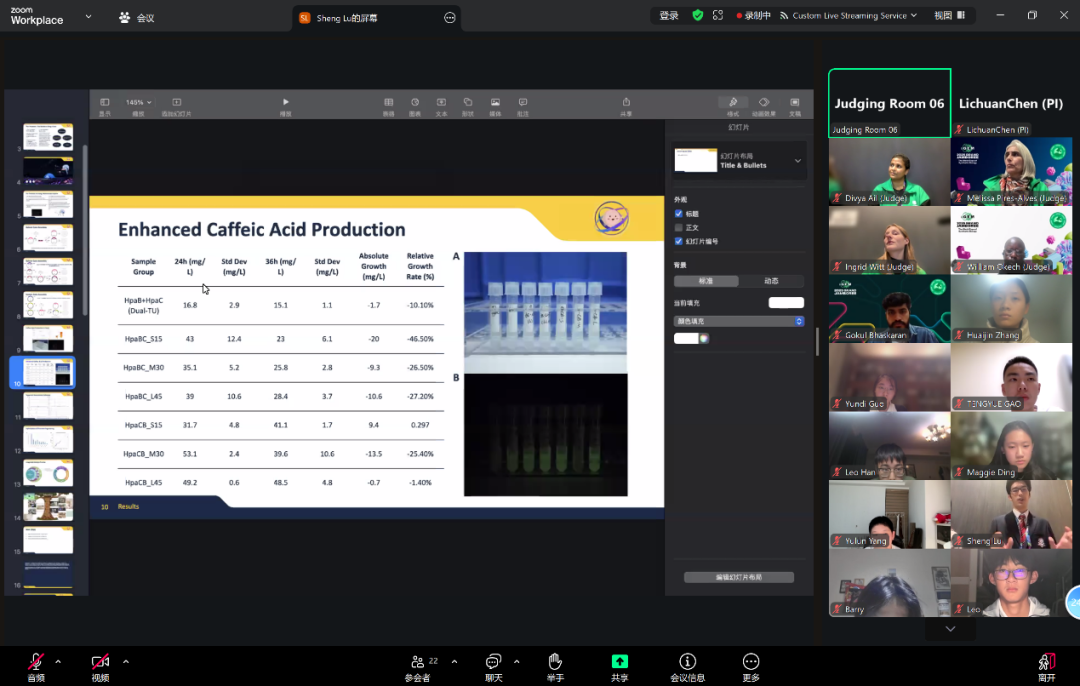Click the green share screen icon

tap(619, 662)
